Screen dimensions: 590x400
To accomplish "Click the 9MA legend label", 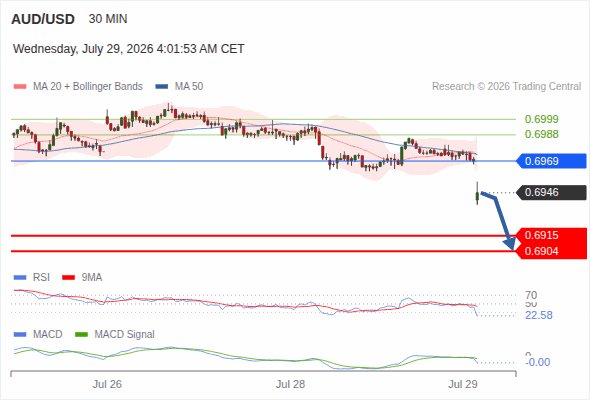I will tap(92, 278).
